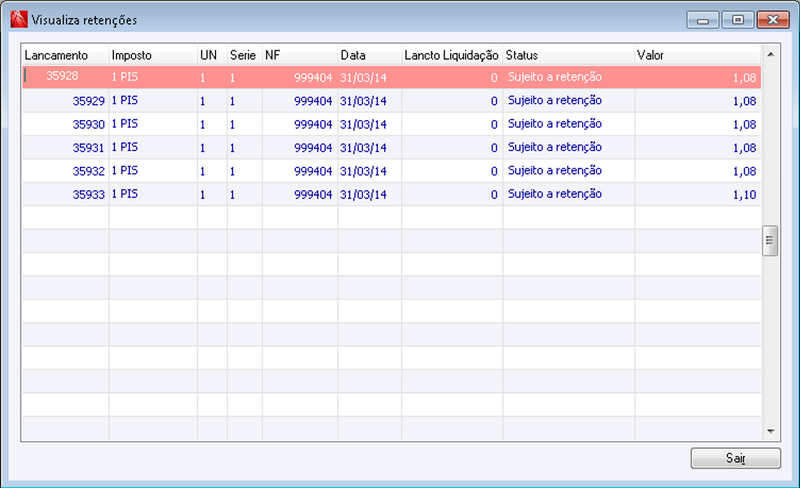Click the red application icon in title bar
Image resolution: width=800 pixels, height=488 pixels.
pyautogui.click(x=19, y=19)
